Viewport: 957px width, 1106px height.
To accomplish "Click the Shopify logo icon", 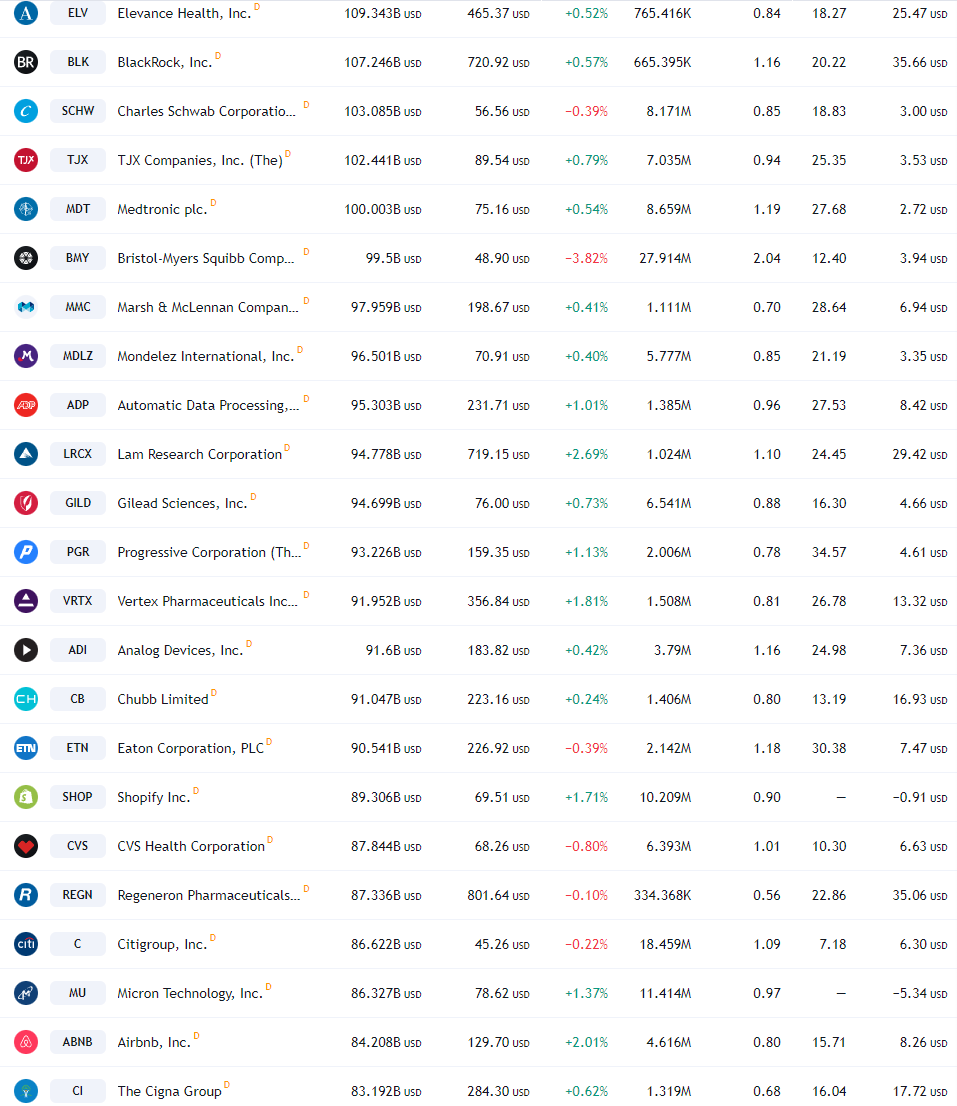I will point(26,797).
